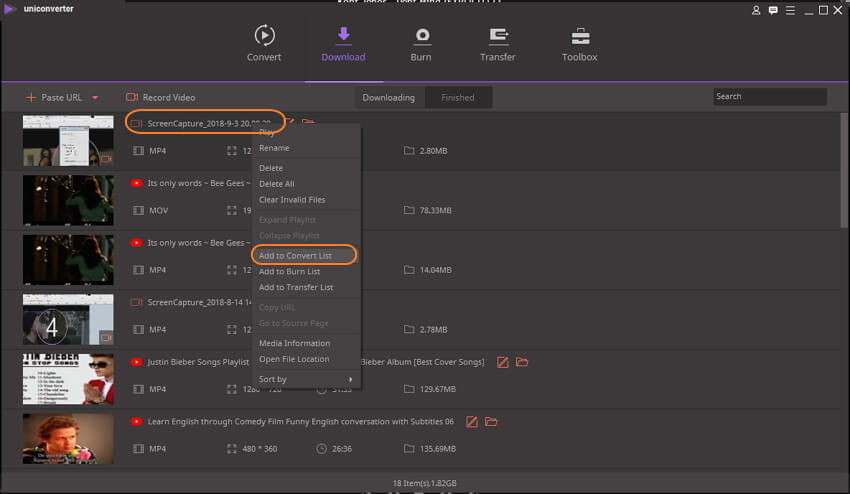Select Add to Burn List
This screenshot has height=494, width=850.
pyautogui.click(x=289, y=271)
